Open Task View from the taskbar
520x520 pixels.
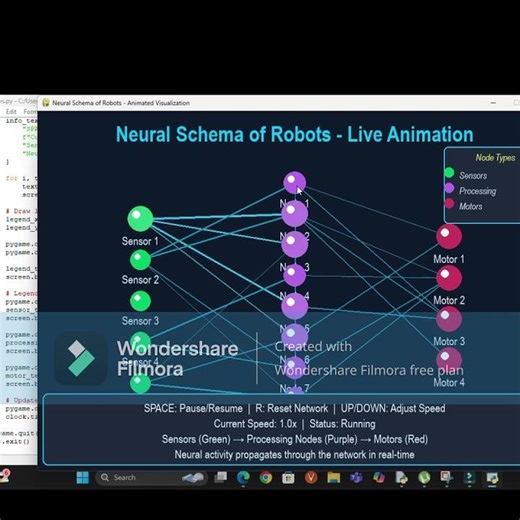coord(221,478)
